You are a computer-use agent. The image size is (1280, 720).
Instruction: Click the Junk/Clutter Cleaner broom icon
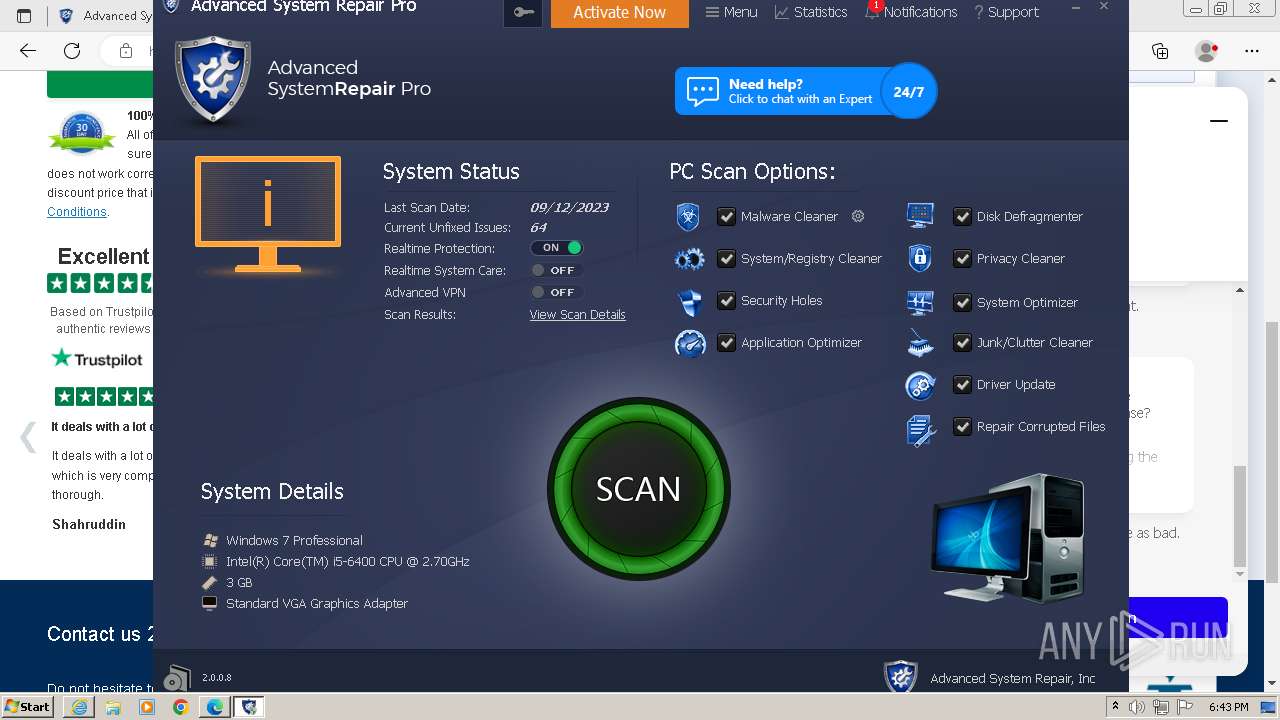tap(920, 343)
